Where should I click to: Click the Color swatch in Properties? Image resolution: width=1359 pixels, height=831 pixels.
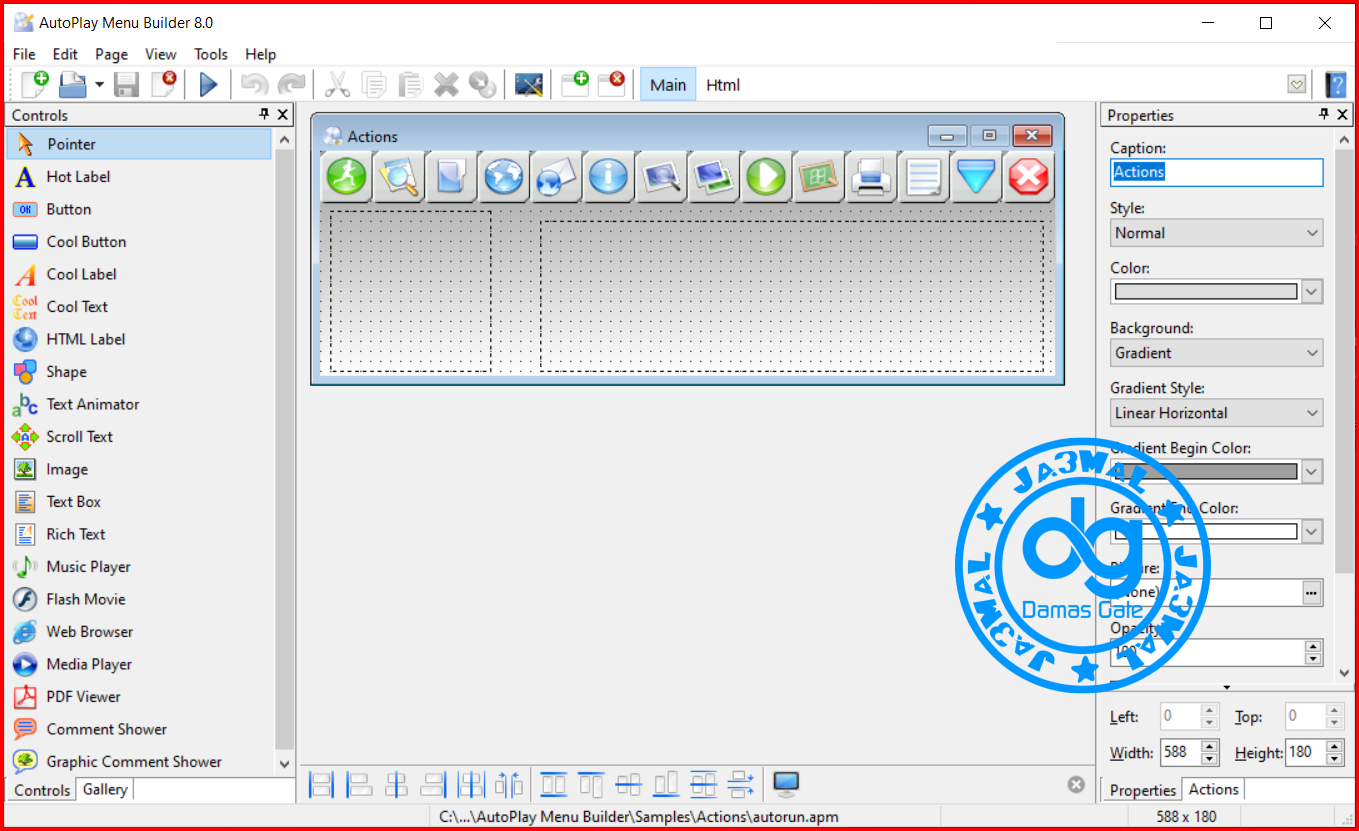[1206, 292]
